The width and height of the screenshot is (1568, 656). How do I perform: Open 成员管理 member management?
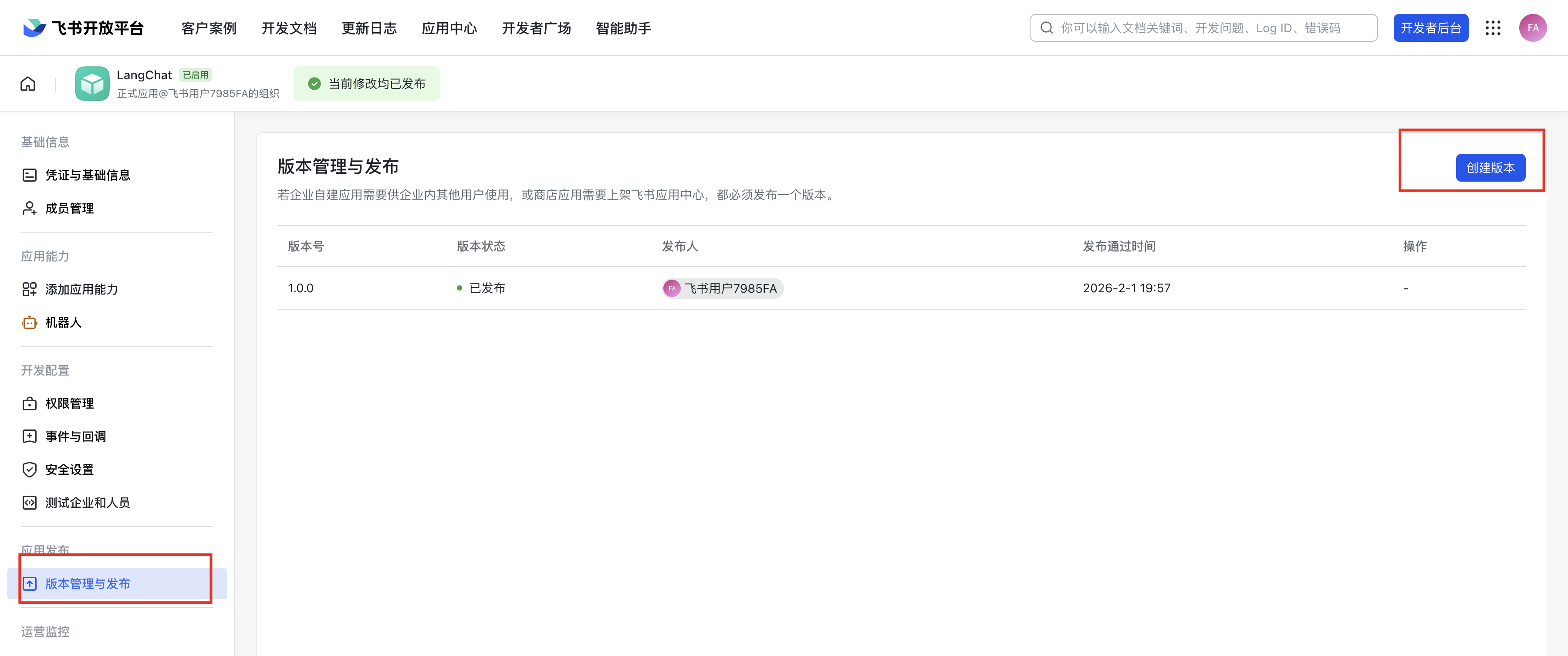coord(69,208)
